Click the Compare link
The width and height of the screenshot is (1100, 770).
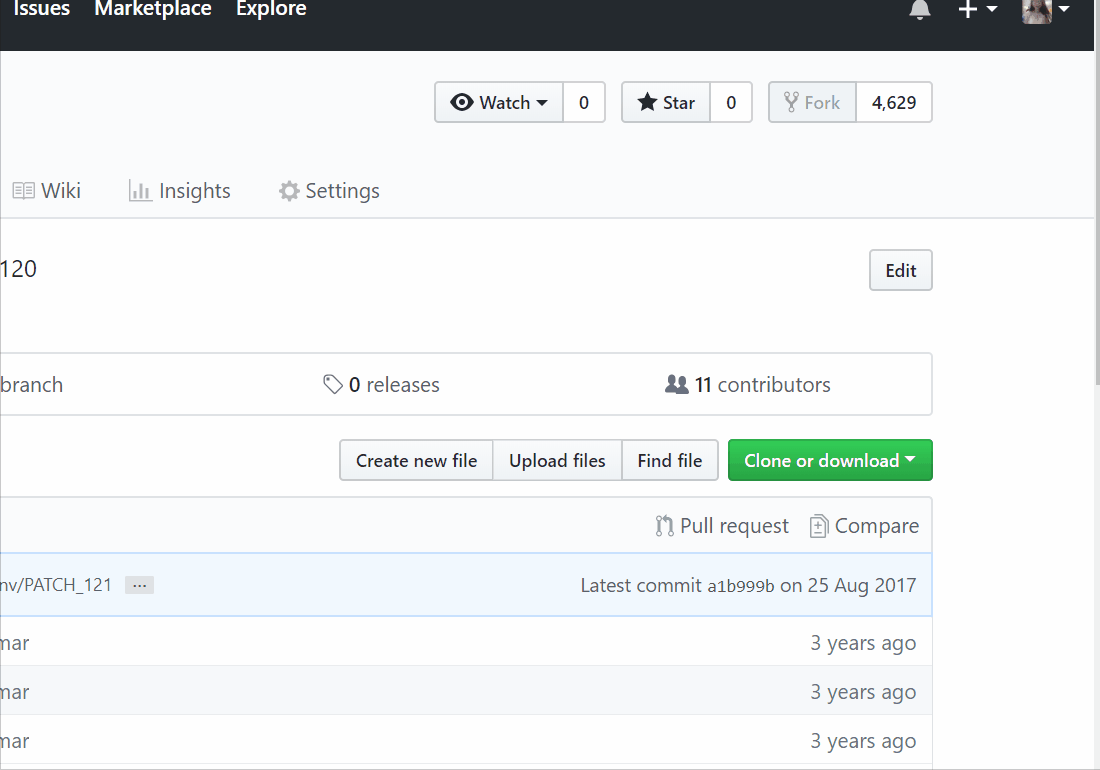point(864,526)
